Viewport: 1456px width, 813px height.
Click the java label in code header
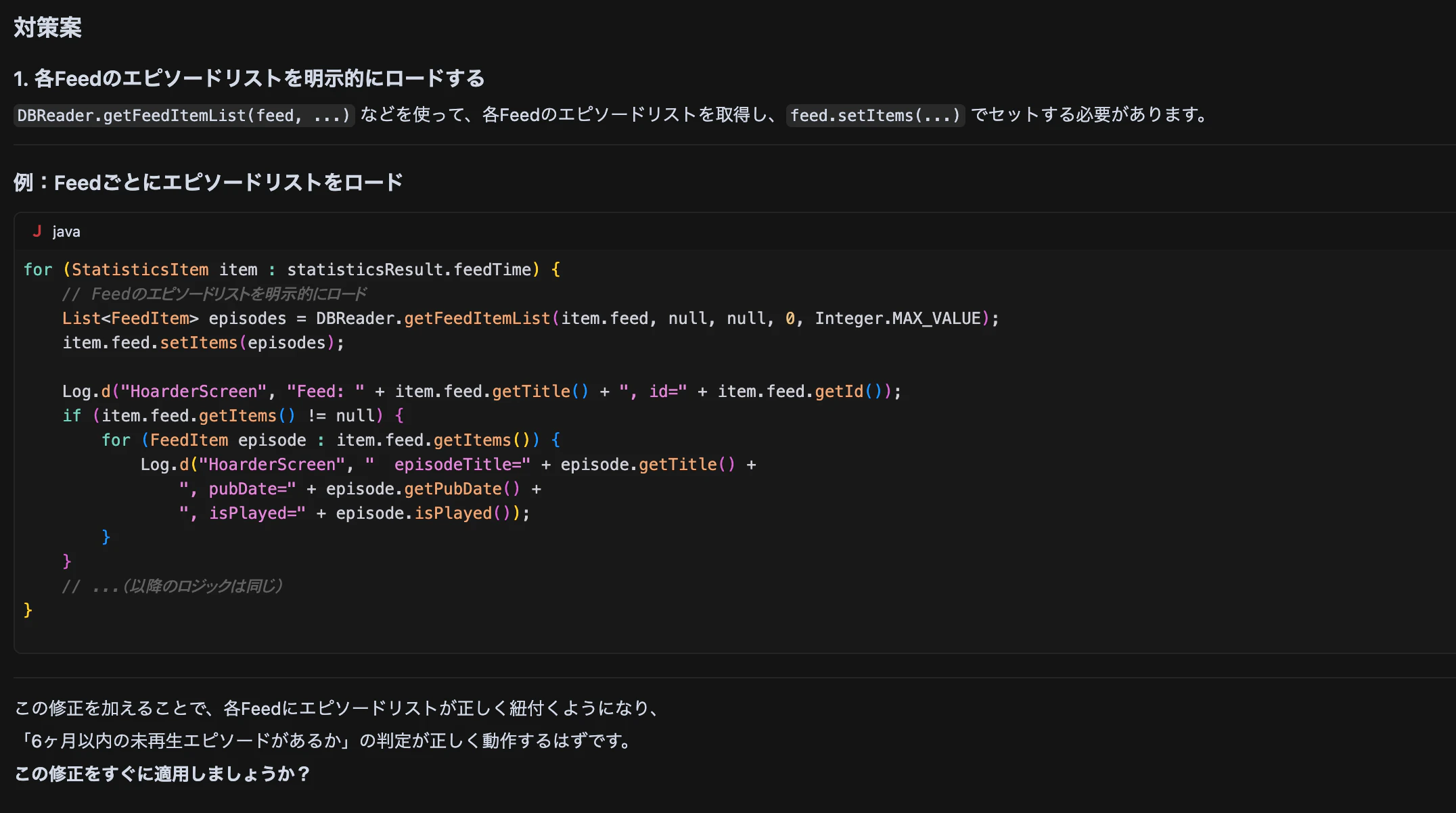[x=66, y=231]
